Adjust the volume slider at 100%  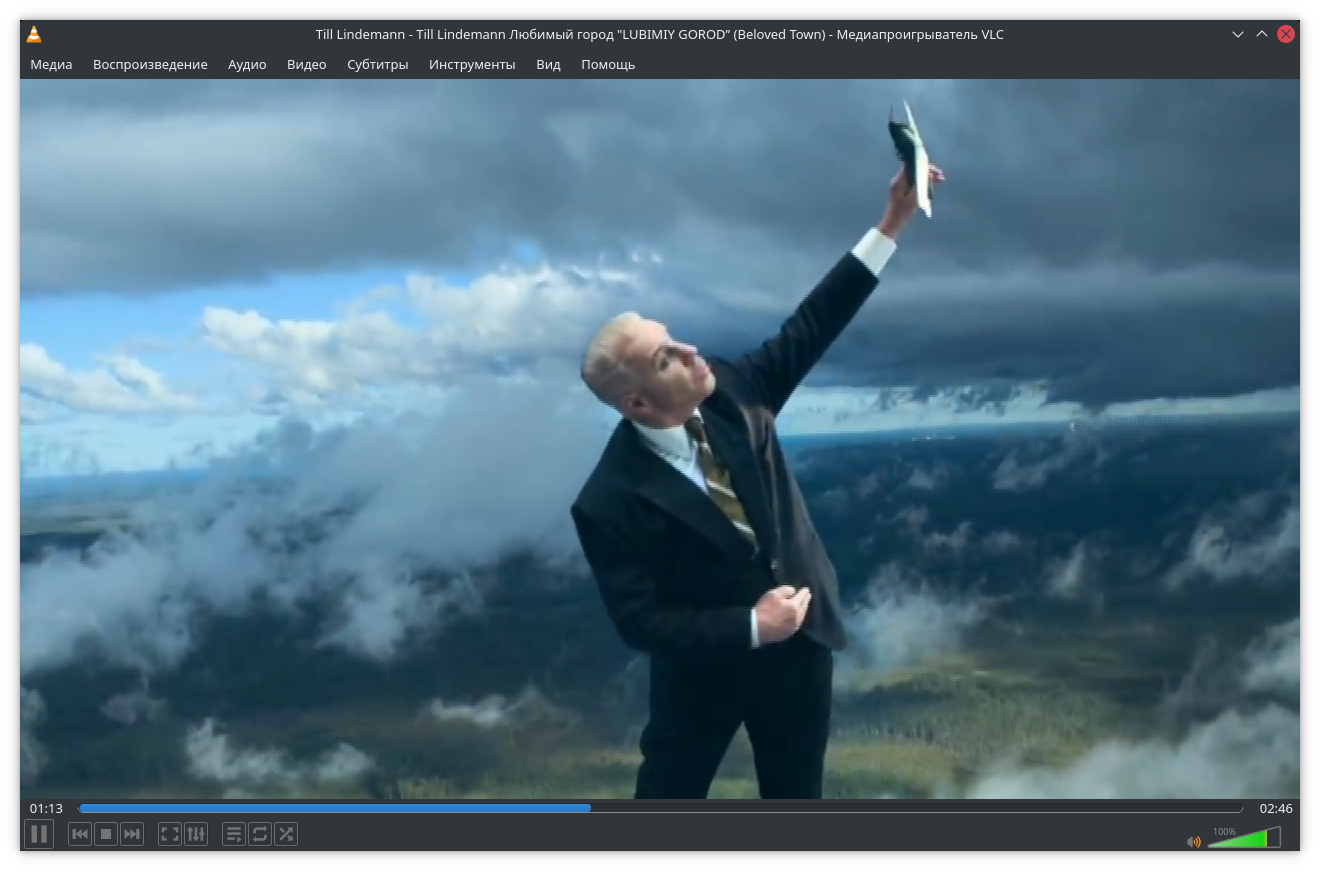[x=1244, y=838]
